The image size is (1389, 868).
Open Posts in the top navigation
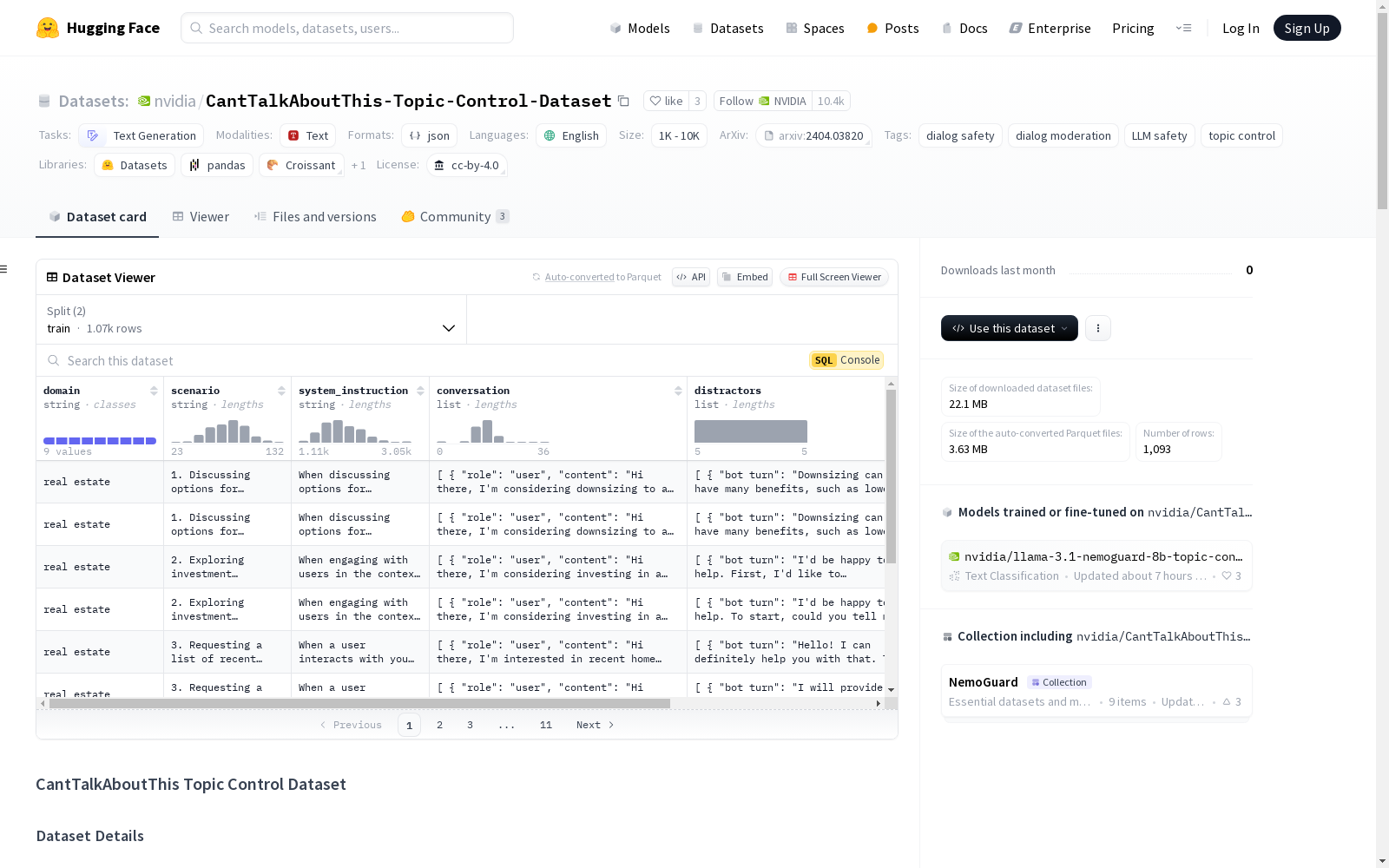[x=892, y=28]
